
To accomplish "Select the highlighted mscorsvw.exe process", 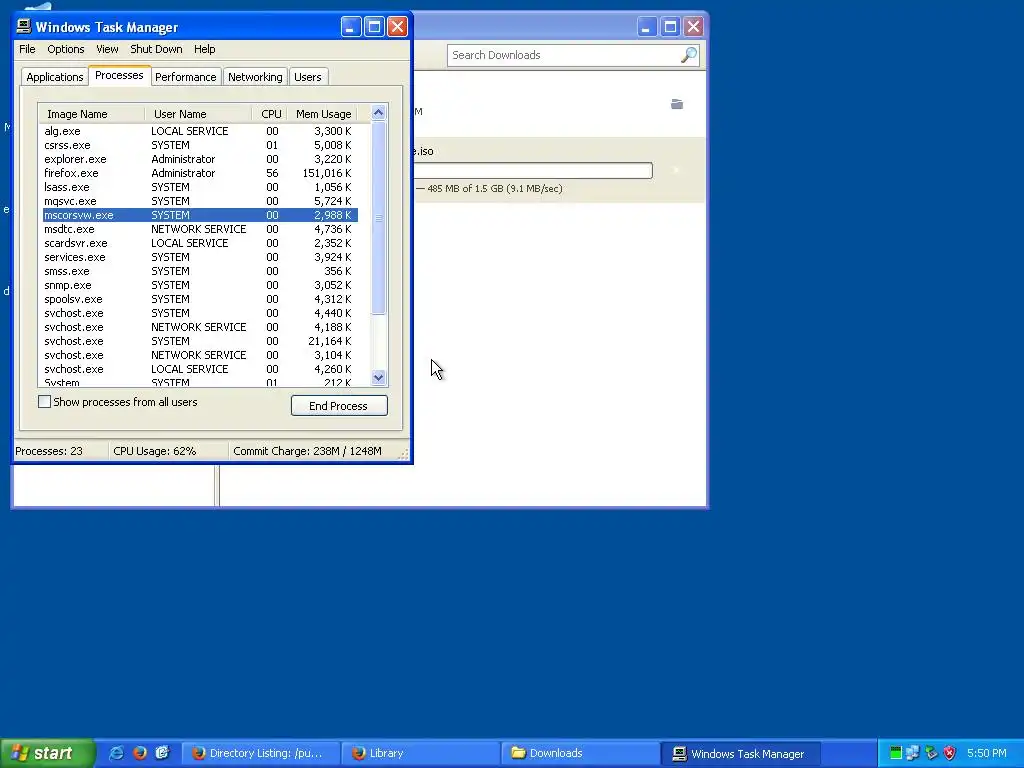I will click(199, 215).
